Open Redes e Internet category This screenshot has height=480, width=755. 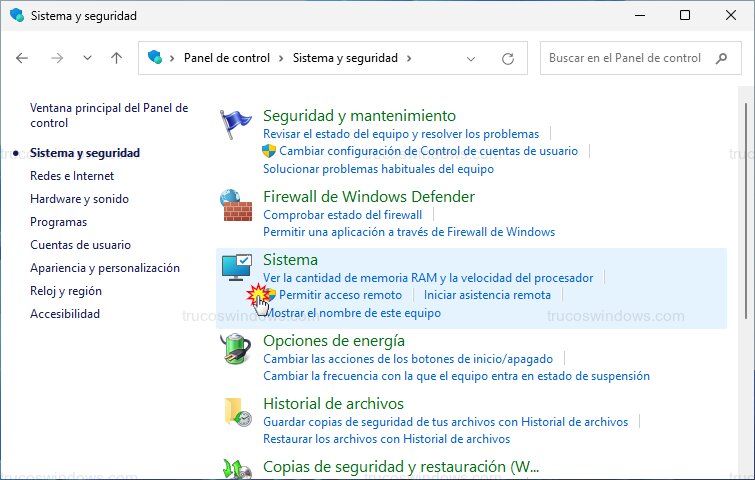point(72,176)
